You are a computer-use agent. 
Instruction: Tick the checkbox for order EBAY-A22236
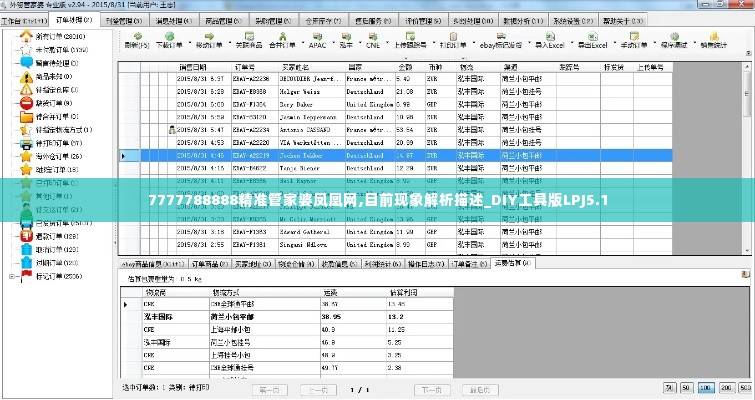pos(147,77)
